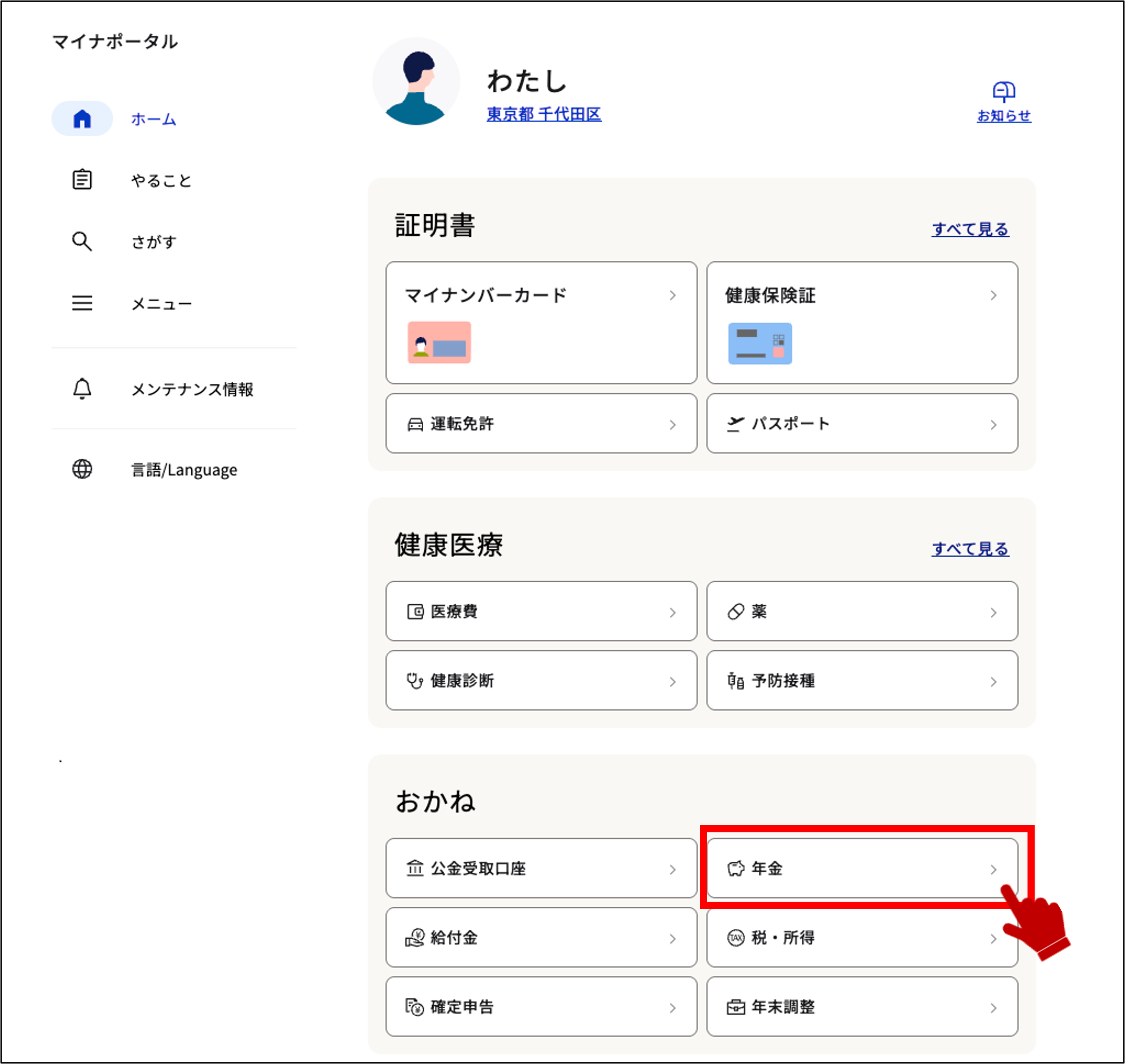Open the 給付金 button
The image size is (1125, 1064).
(541, 937)
